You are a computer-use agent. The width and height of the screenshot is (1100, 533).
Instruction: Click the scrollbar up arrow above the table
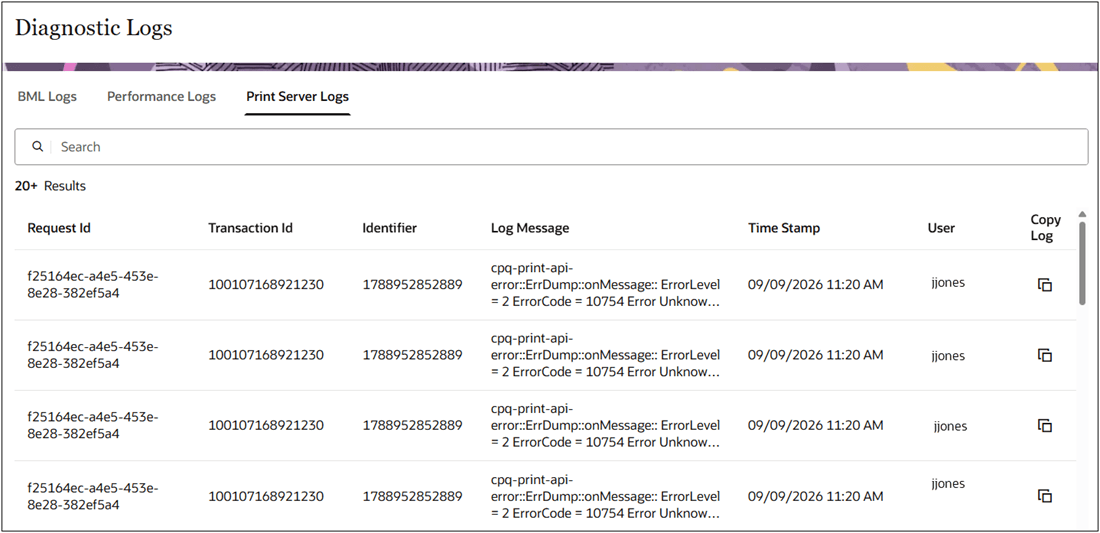point(1082,214)
